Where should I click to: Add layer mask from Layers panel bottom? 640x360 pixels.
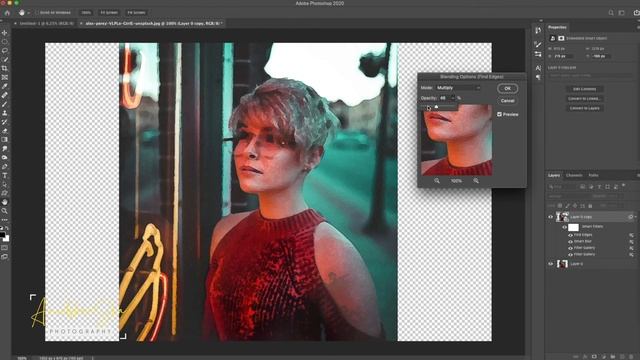click(x=594, y=357)
